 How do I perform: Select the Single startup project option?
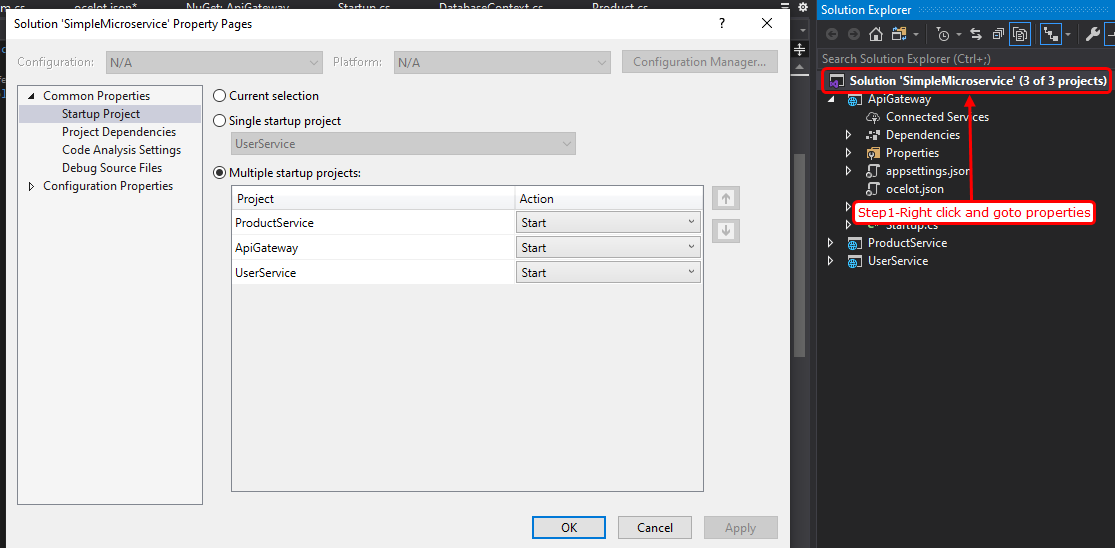tap(220, 121)
